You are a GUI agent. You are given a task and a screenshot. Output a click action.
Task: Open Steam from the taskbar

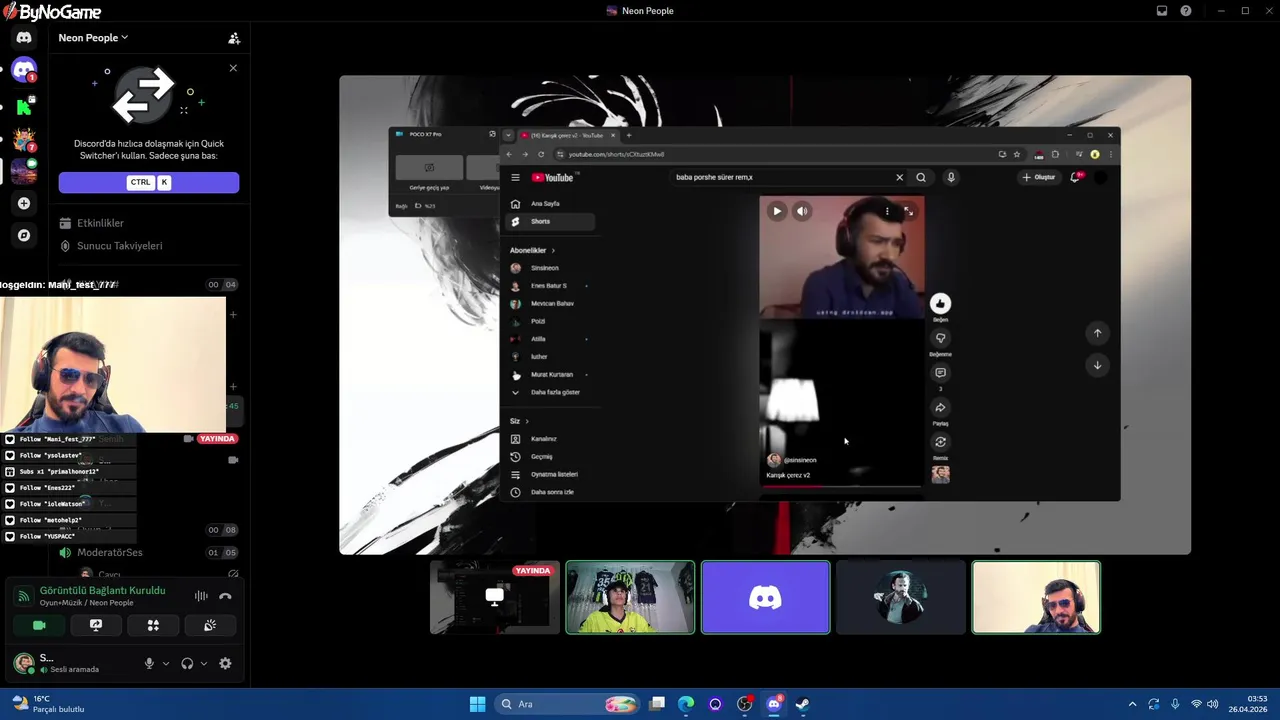(x=802, y=704)
